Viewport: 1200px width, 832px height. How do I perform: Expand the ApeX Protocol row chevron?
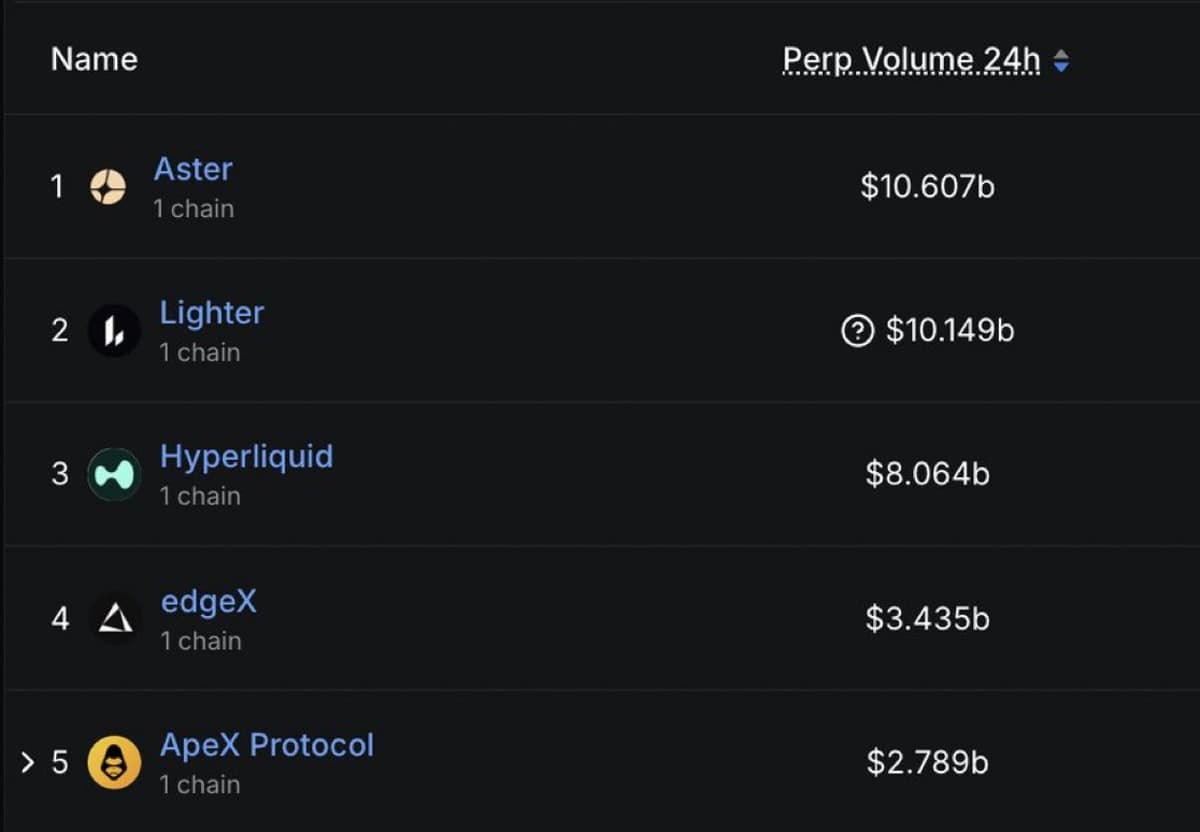(x=26, y=762)
